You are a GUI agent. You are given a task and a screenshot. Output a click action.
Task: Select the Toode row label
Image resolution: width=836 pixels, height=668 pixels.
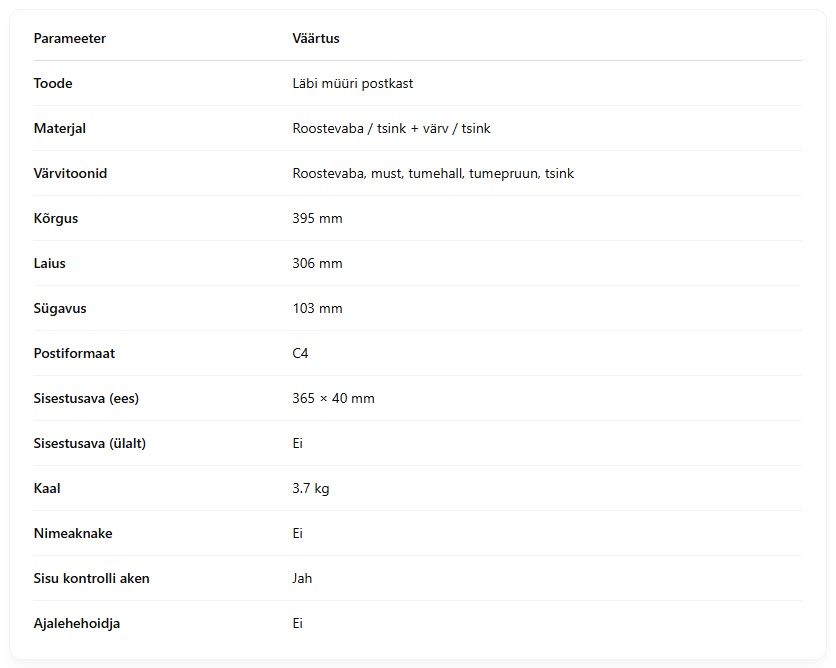click(53, 83)
